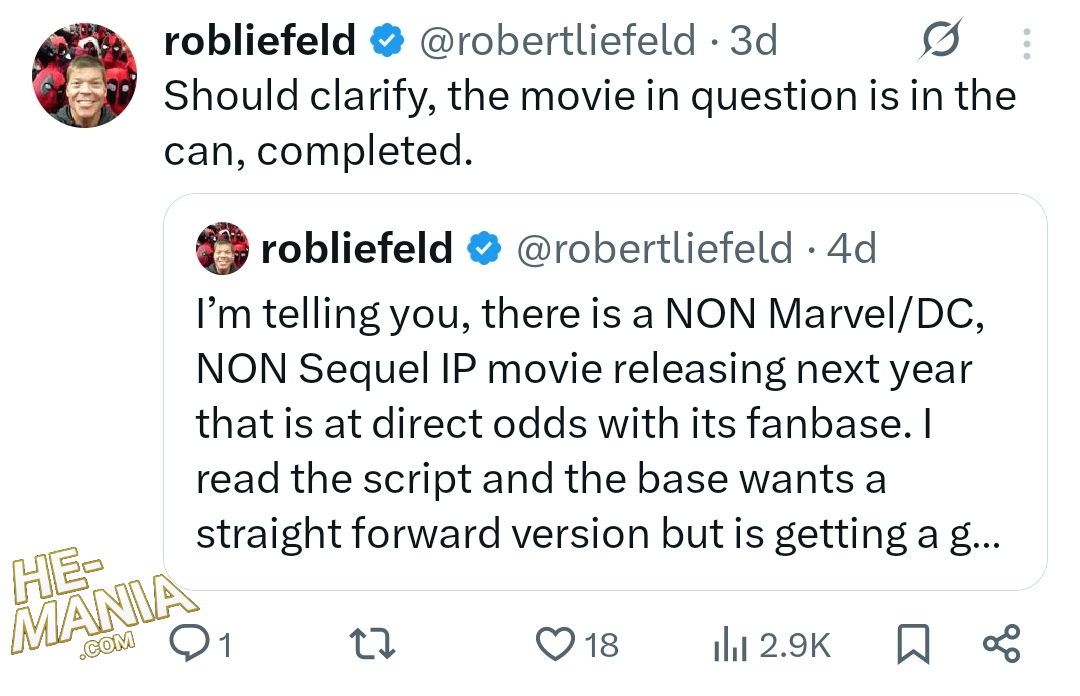Open the 3d timestamp link
Screen dimensions: 1080x696
click(754, 41)
